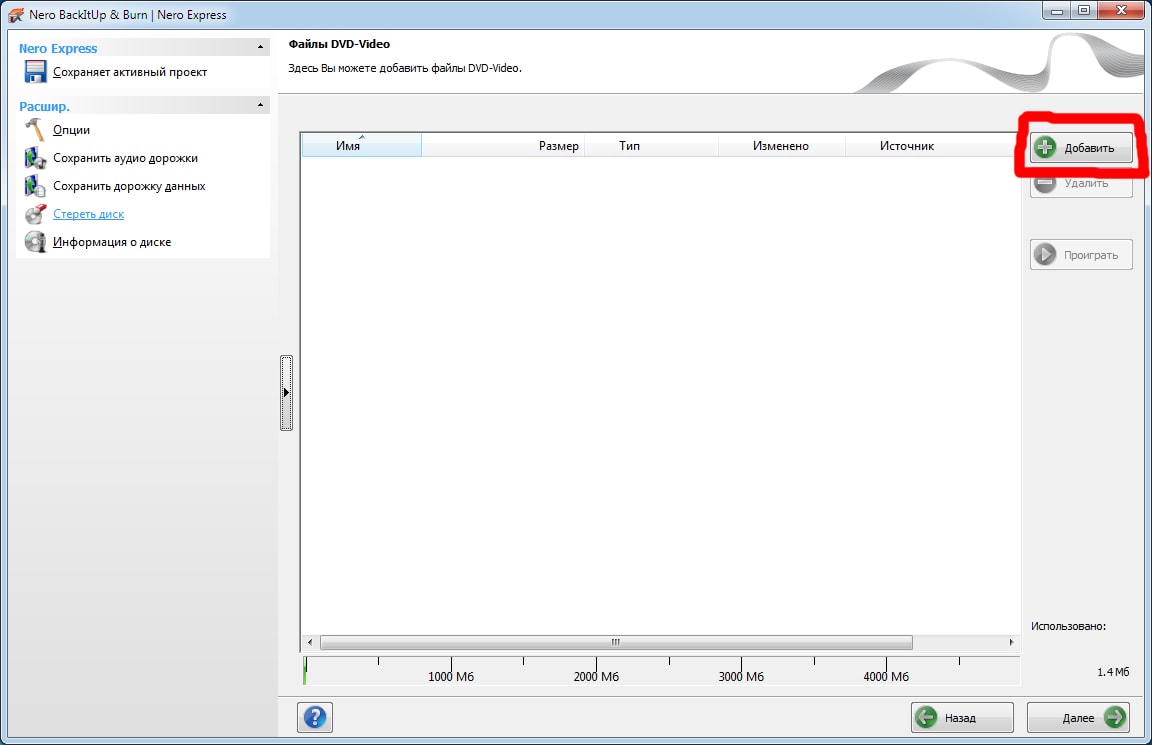Click the scrollbar right arrow
Viewport: 1152px width, 745px height.
(x=1011, y=642)
